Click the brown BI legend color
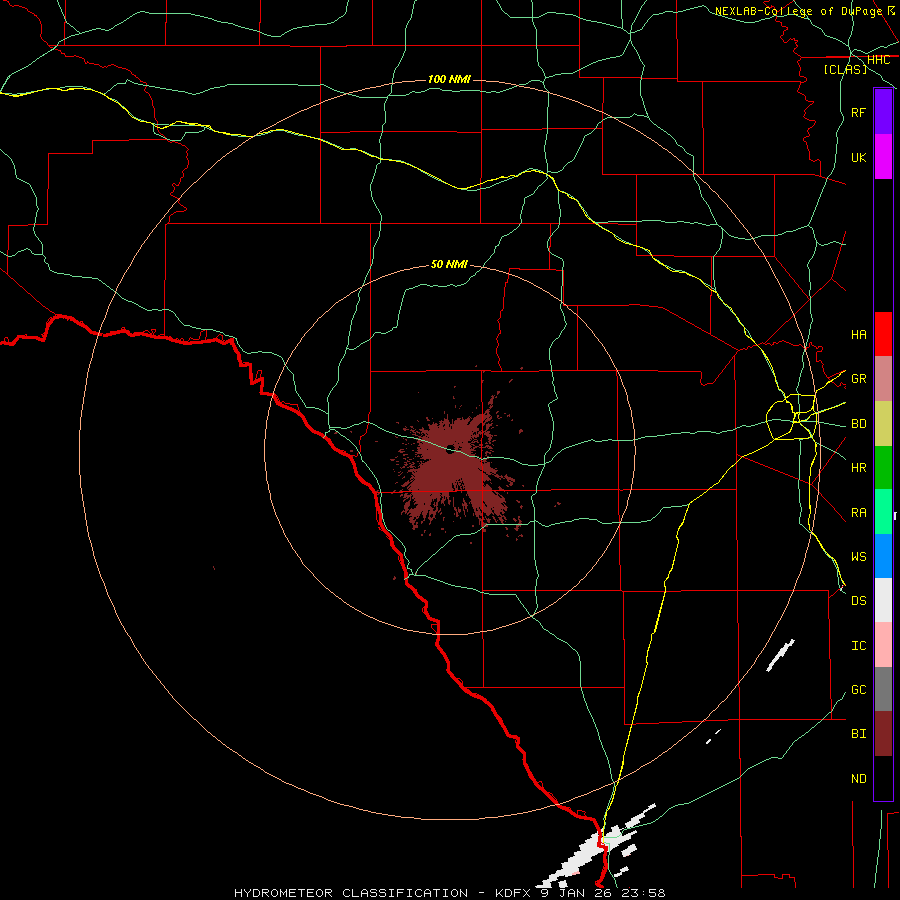Image resolution: width=900 pixels, height=900 pixels. point(883,734)
